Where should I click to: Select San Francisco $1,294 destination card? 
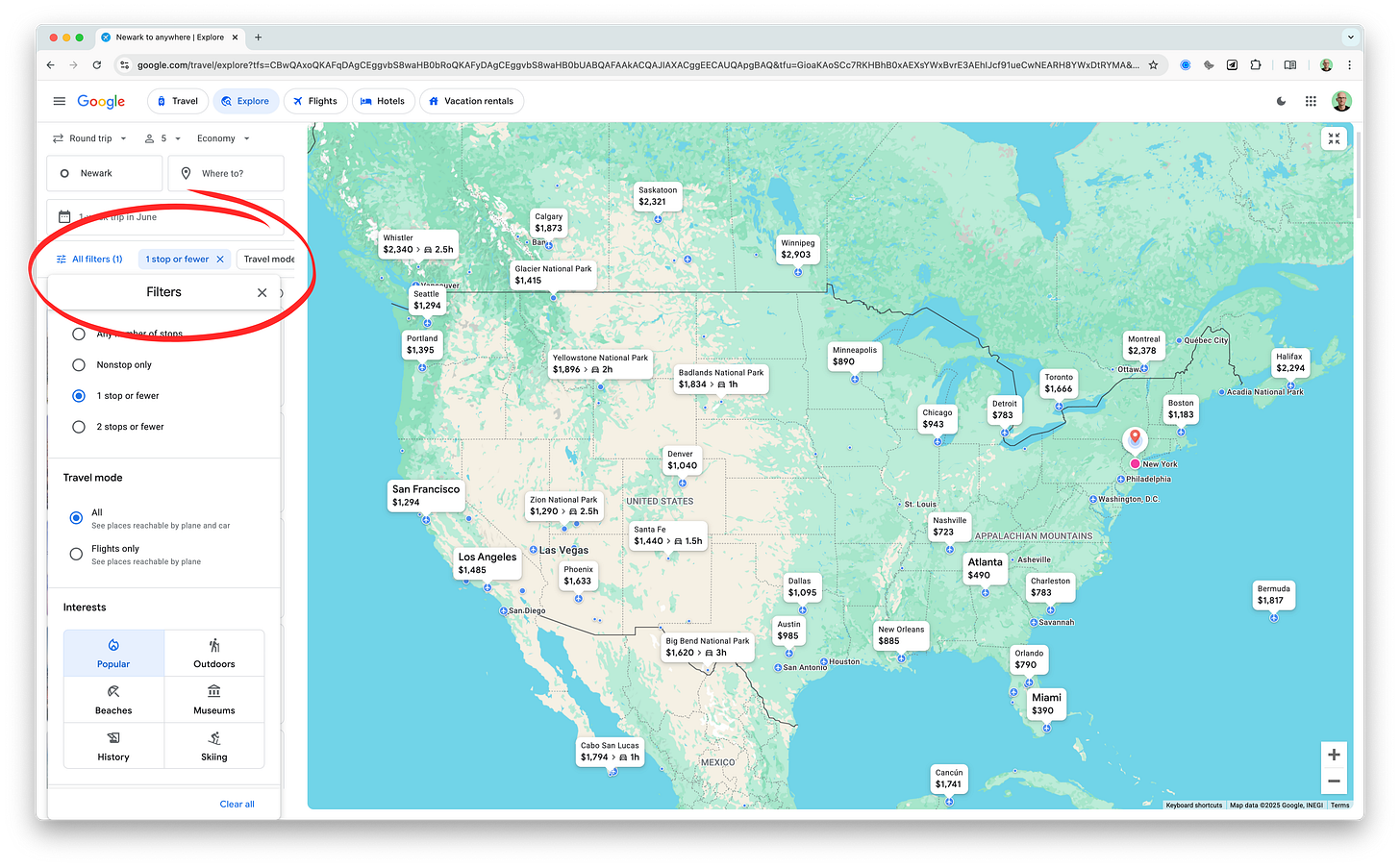(x=426, y=496)
